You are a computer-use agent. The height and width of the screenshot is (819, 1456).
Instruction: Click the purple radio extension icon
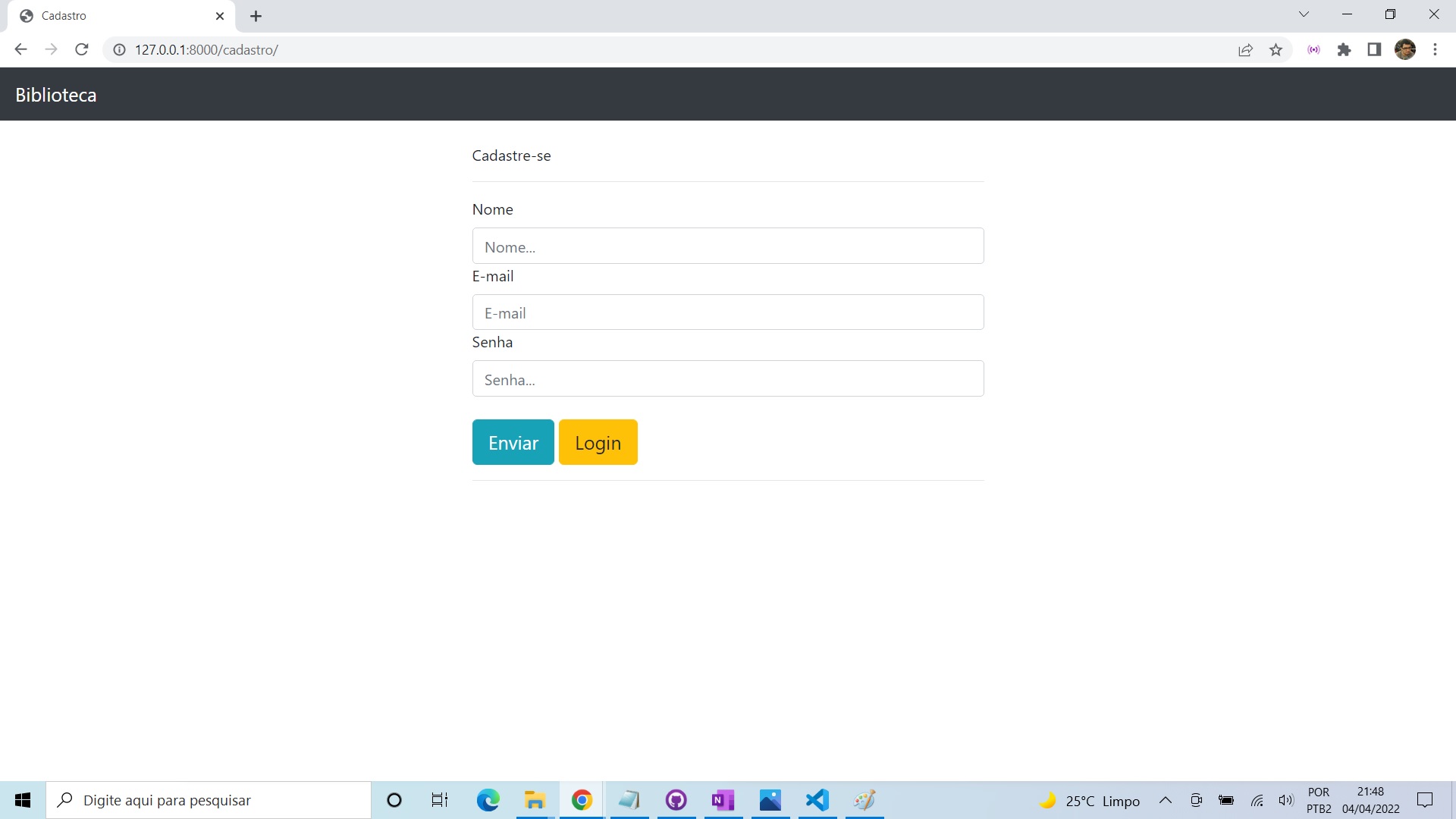1314,49
